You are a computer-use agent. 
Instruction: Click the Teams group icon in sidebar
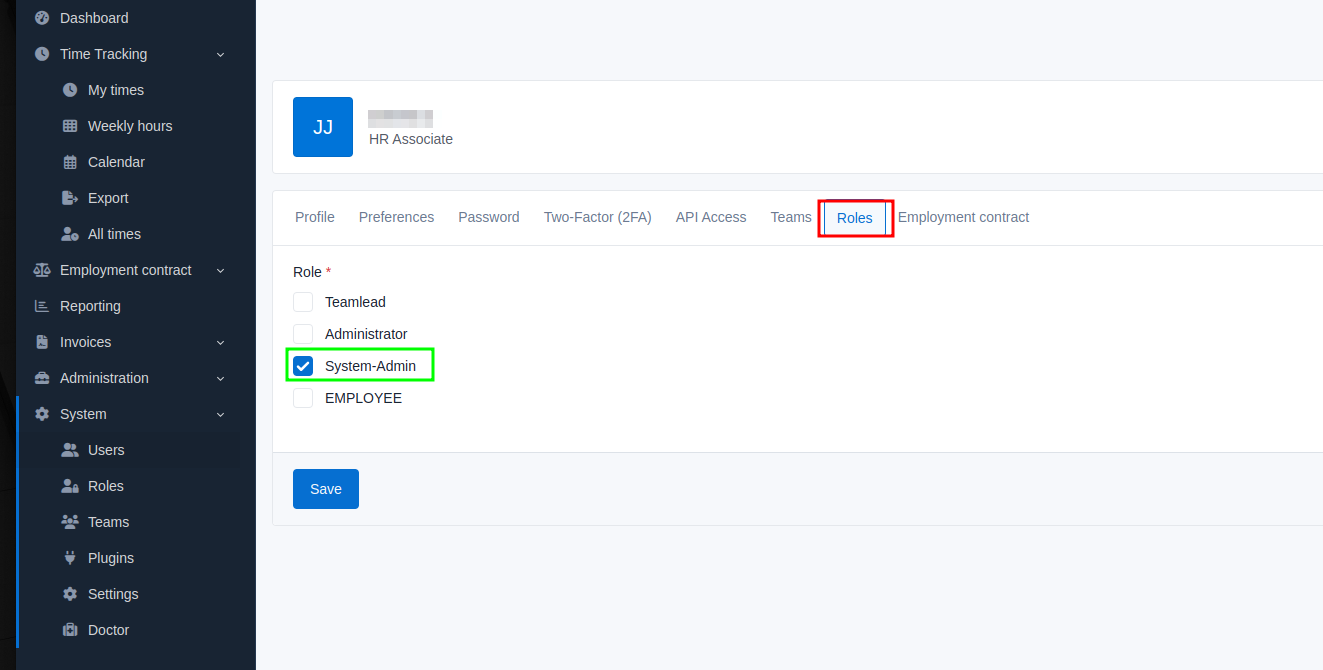(70, 522)
